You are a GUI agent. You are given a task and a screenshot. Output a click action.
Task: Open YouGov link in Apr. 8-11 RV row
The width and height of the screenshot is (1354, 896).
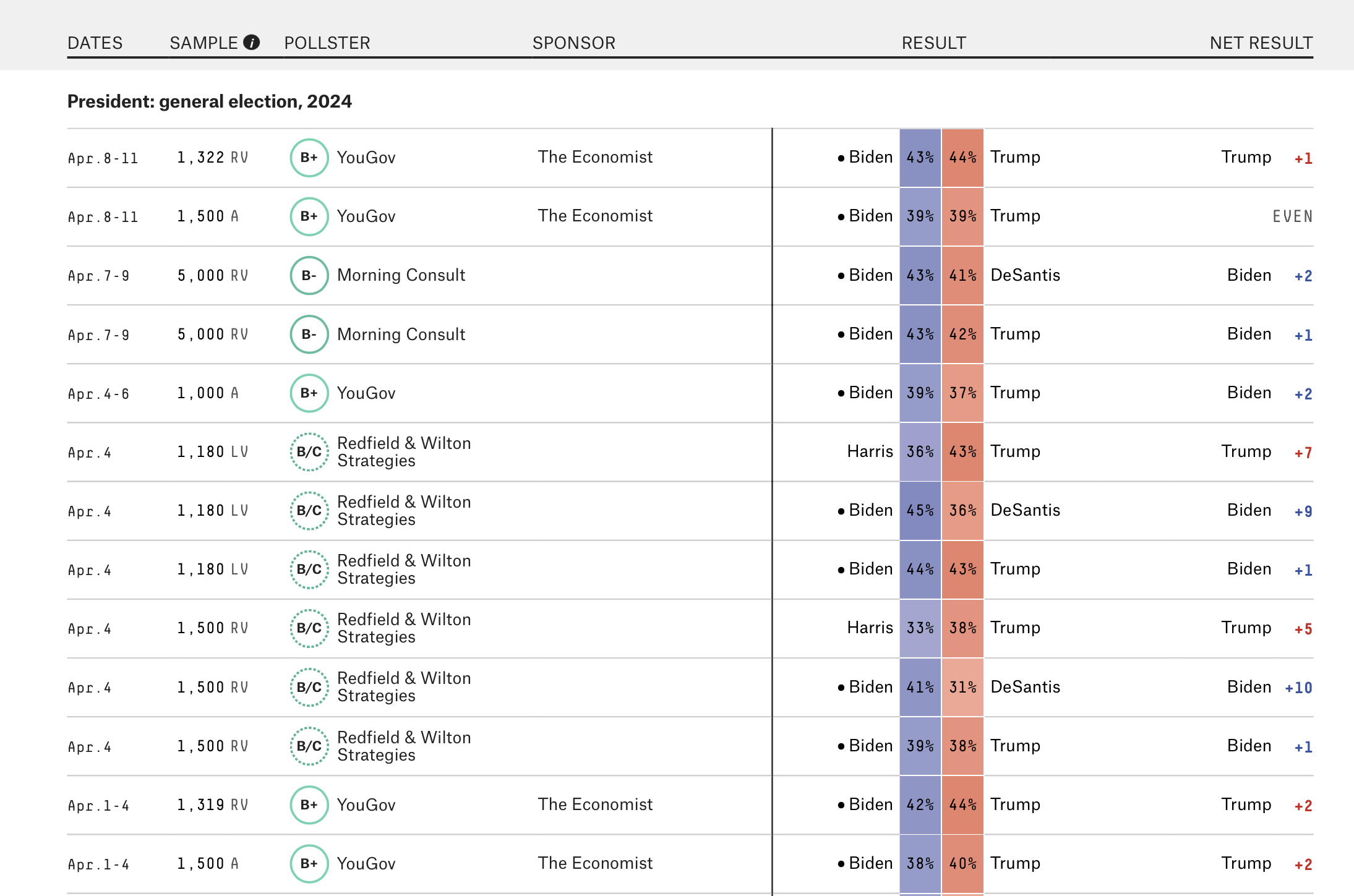pos(366,158)
